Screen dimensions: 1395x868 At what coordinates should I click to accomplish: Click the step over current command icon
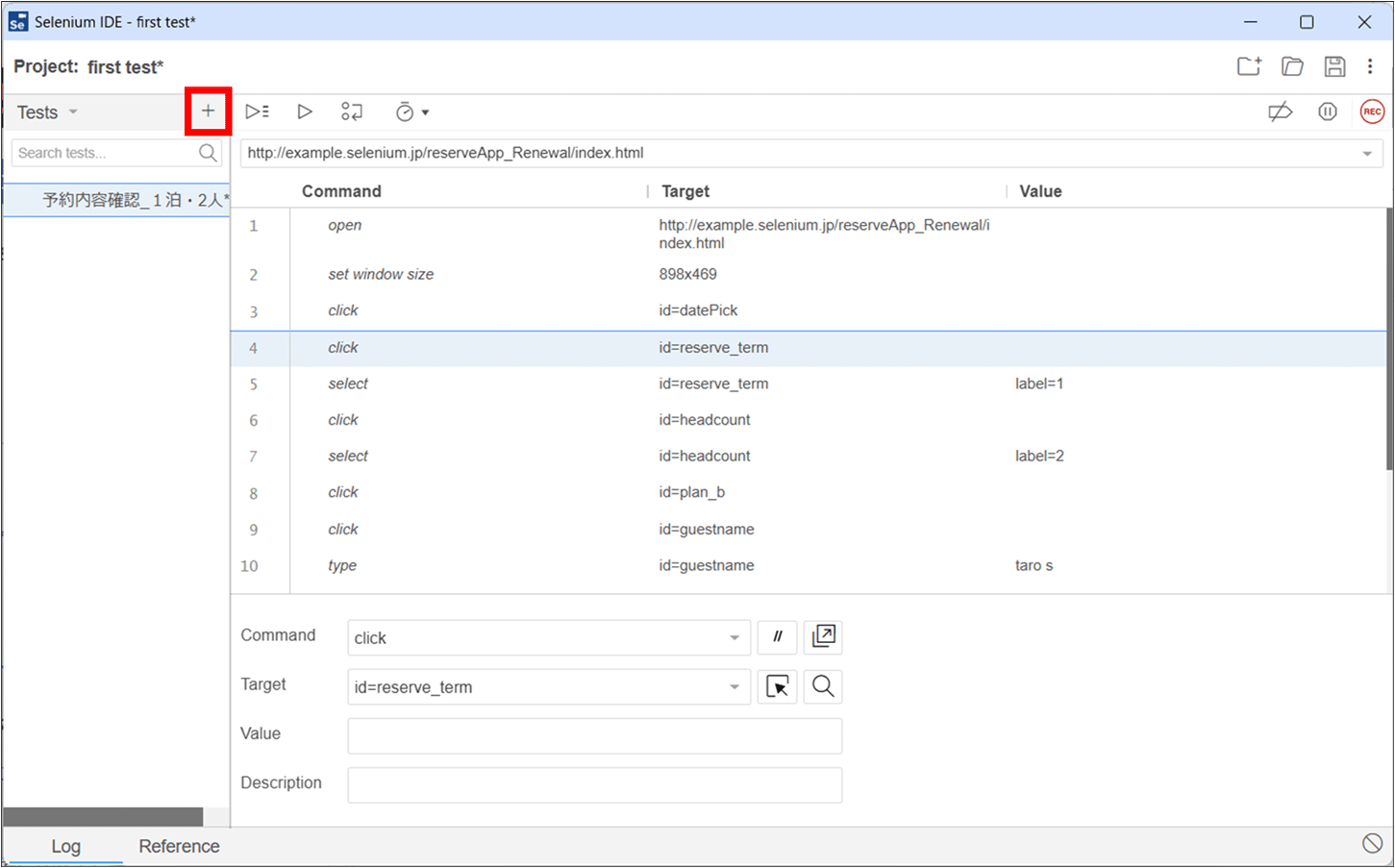(352, 112)
